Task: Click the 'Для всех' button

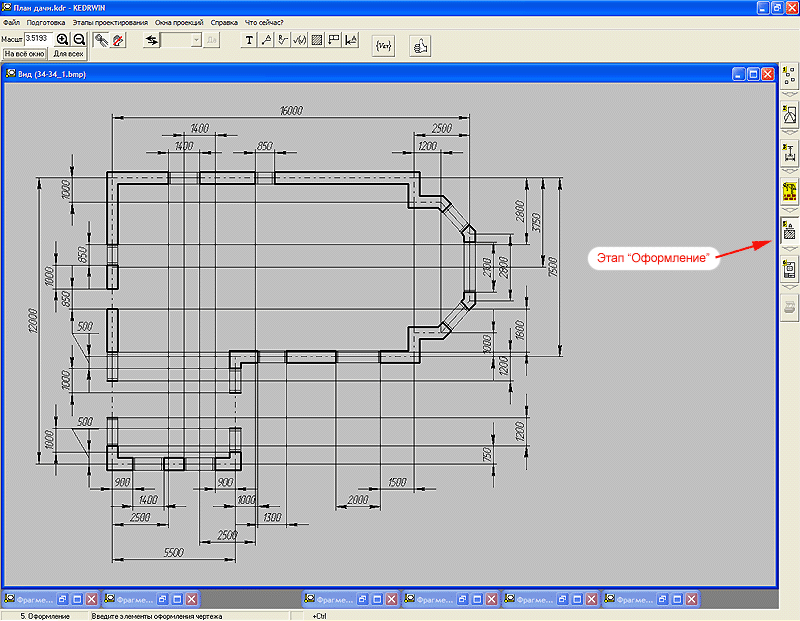Action: point(68,54)
